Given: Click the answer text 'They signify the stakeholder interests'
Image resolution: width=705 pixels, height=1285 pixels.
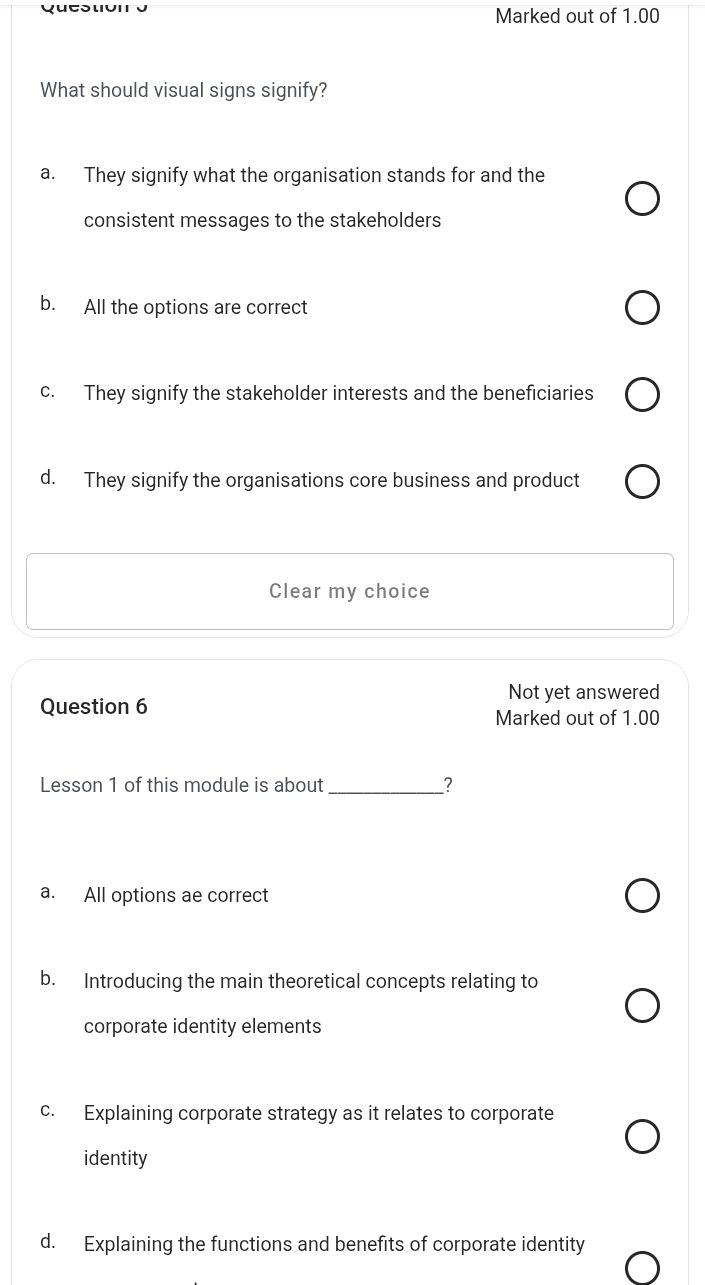Looking at the screenshot, I should 338,394.
